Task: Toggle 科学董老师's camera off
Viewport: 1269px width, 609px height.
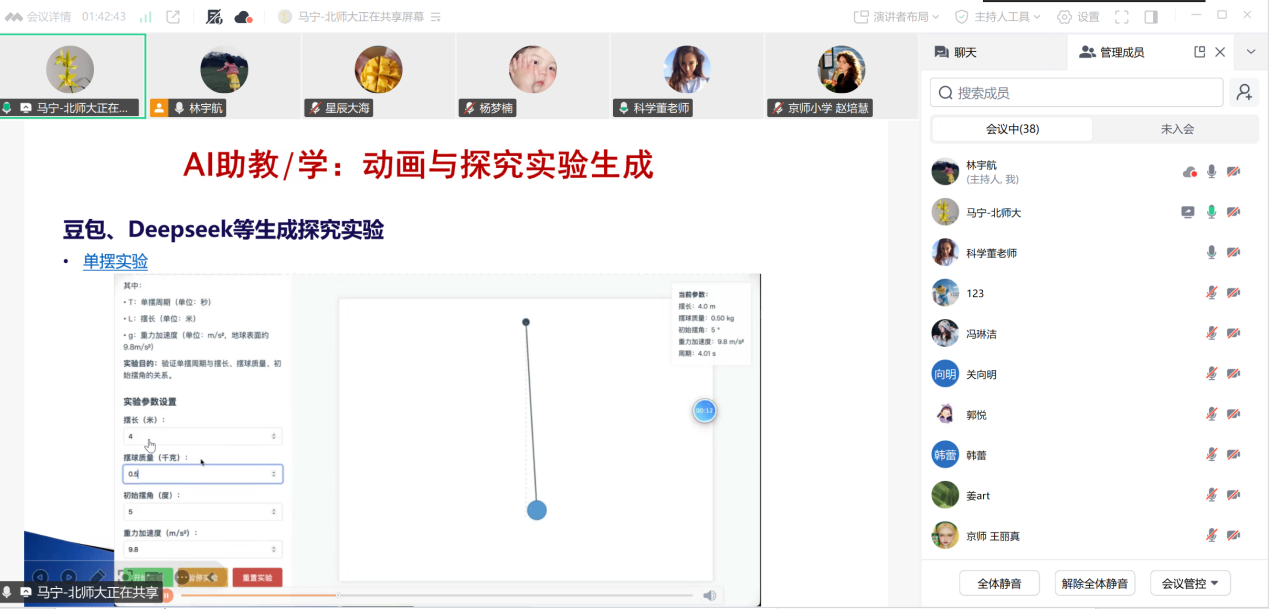Action: tap(1233, 251)
